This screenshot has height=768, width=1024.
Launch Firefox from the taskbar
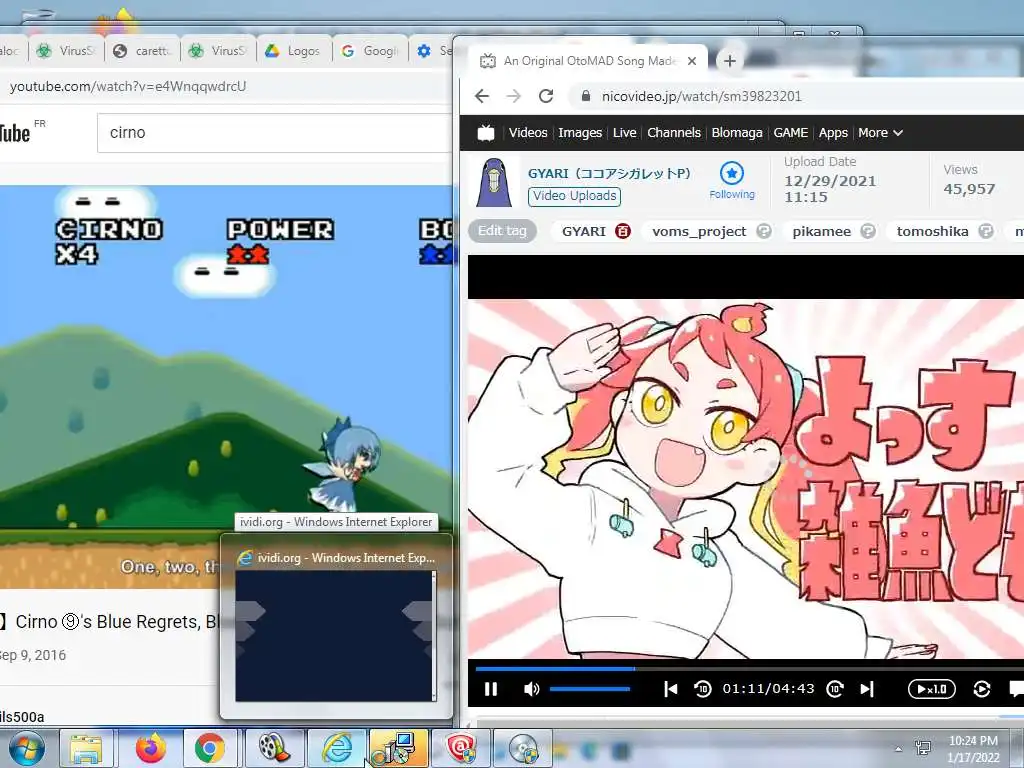[151, 748]
